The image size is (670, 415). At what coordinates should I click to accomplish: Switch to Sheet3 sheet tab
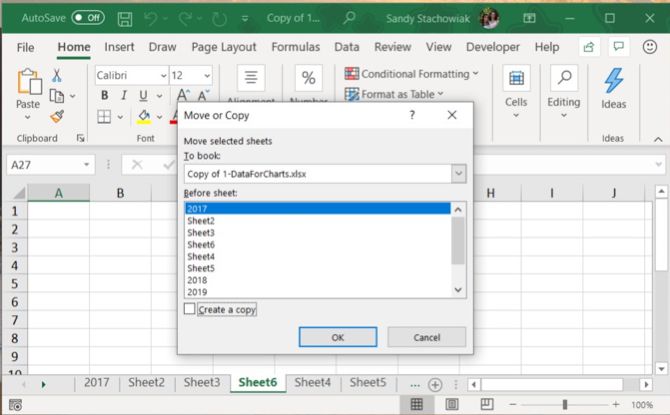(x=202, y=382)
